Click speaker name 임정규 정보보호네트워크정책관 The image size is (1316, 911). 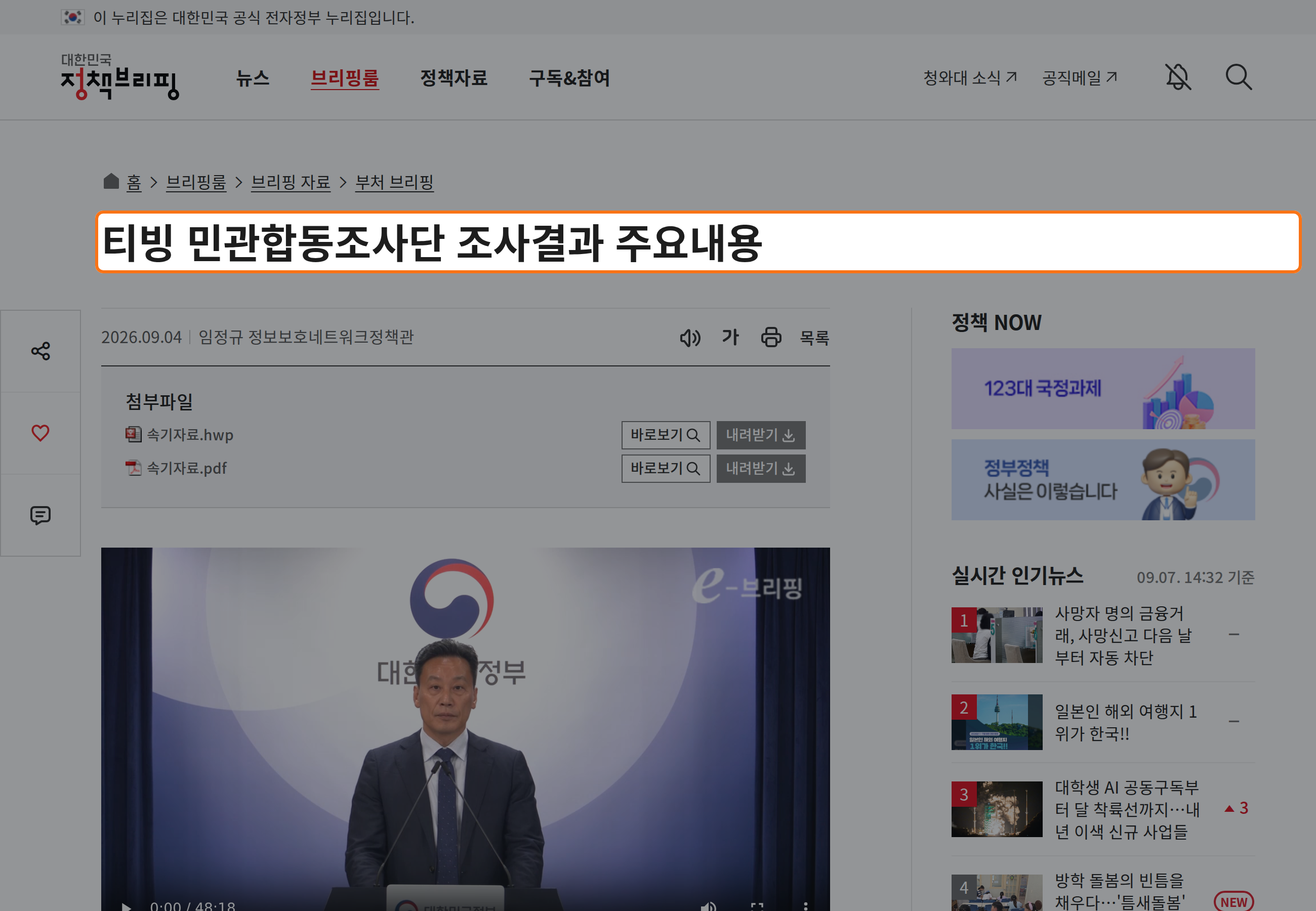(306, 338)
